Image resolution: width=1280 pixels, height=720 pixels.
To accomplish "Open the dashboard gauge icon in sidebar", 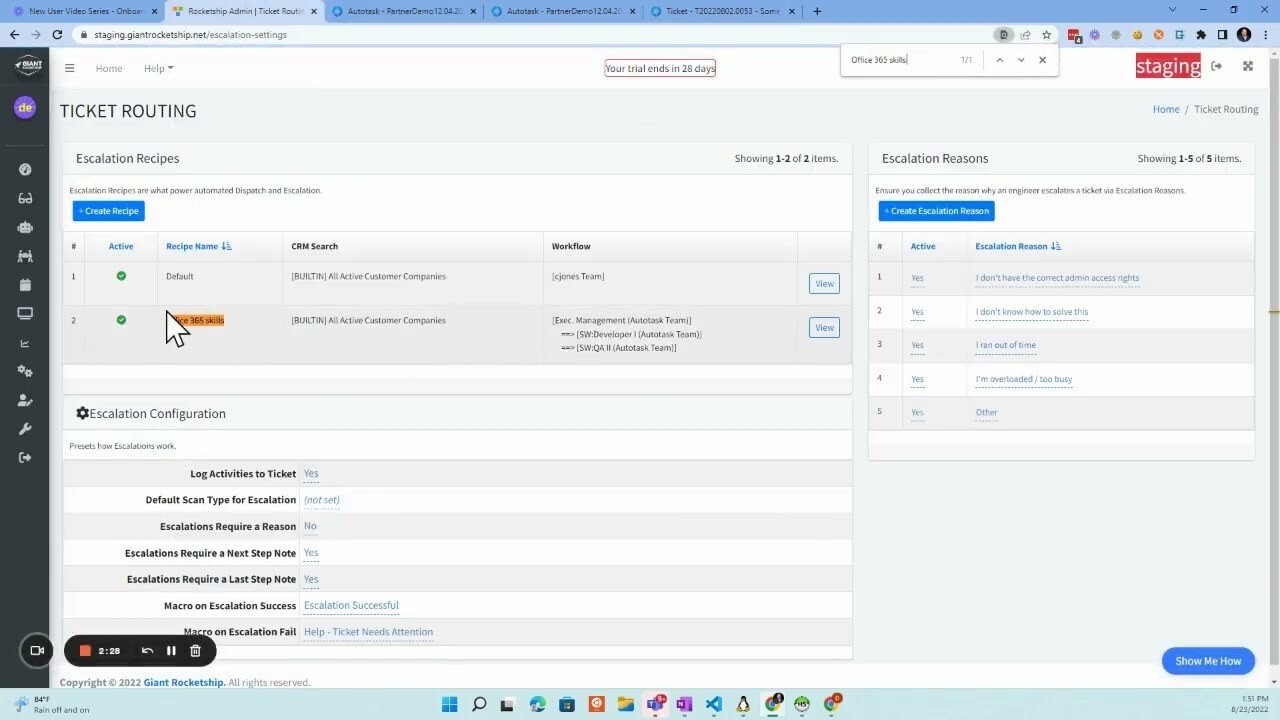I will [25, 169].
